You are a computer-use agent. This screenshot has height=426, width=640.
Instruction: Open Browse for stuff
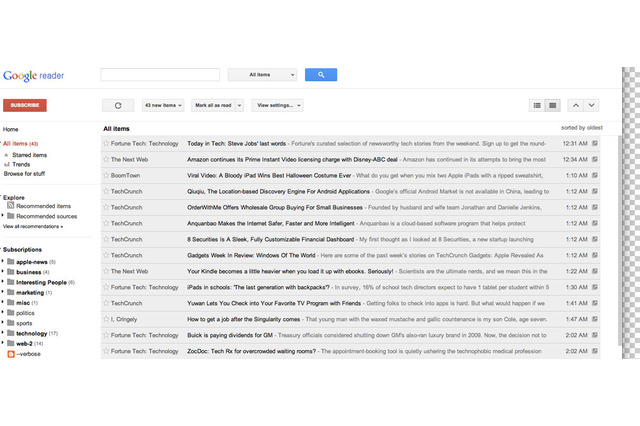[x=24, y=173]
